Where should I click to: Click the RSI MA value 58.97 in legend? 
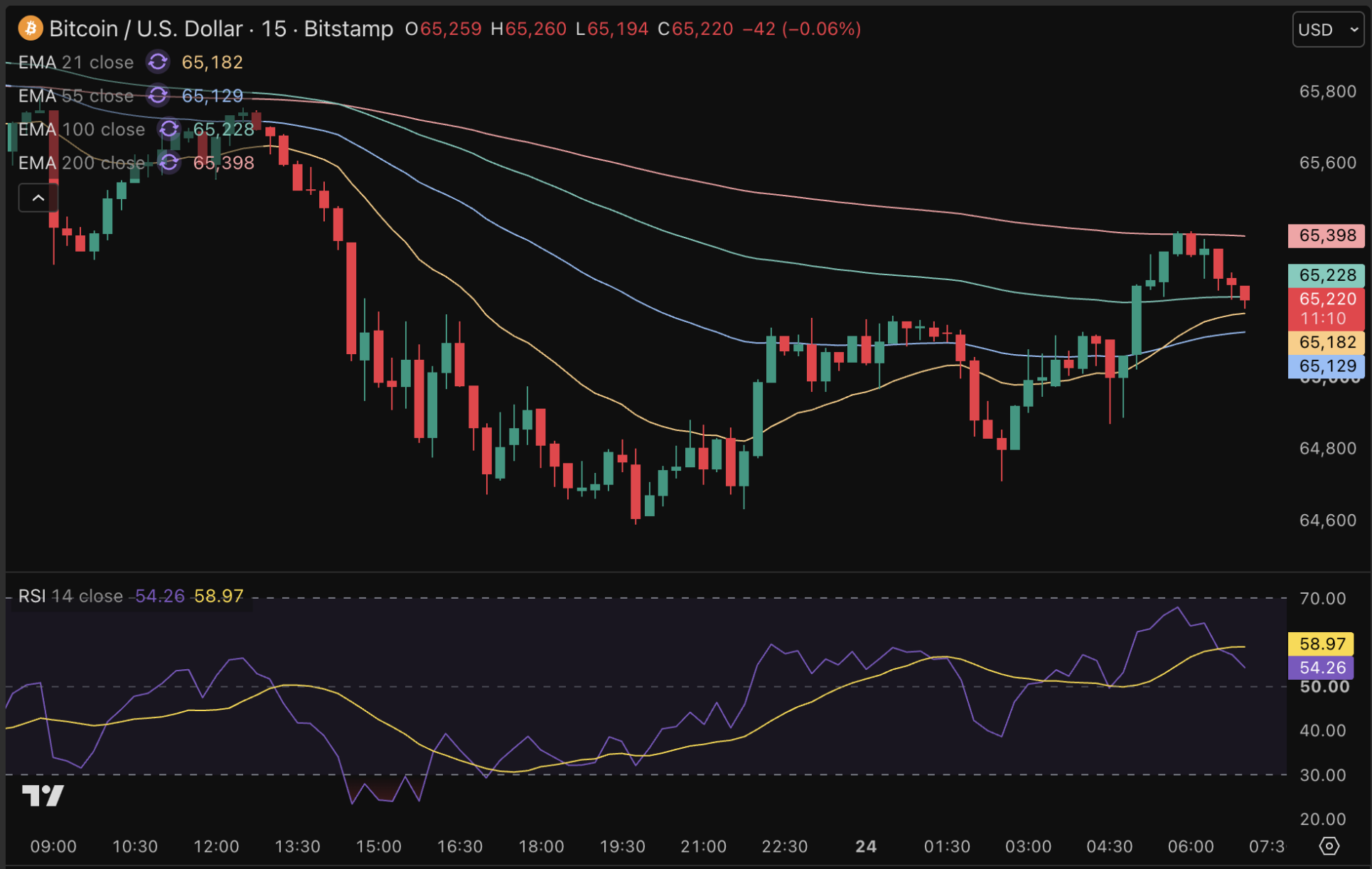(219, 596)
